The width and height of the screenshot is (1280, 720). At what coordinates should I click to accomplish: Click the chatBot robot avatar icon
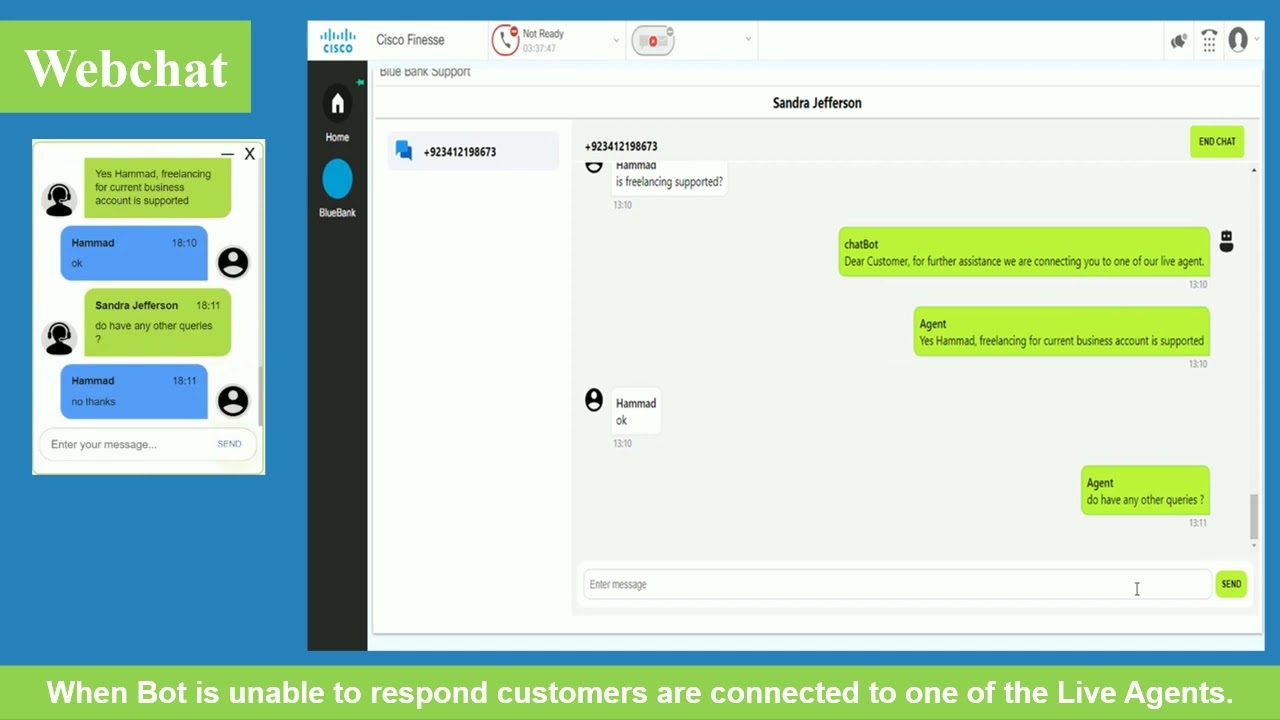pyautogui.click(x=1227, y=241)
